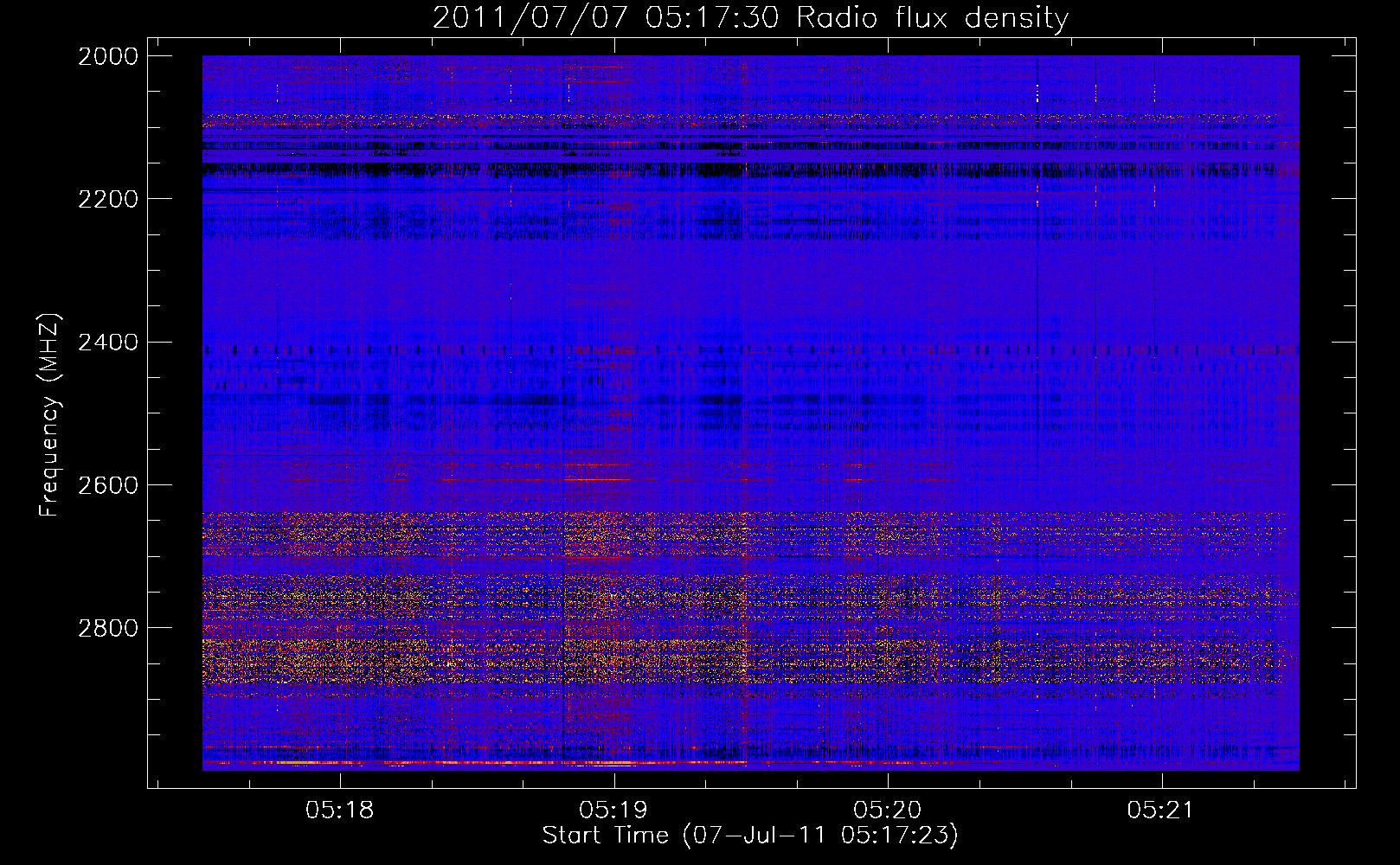Click the "Start Time (07-Jul-11 05:17:23)" axis label

pos(750,836)
